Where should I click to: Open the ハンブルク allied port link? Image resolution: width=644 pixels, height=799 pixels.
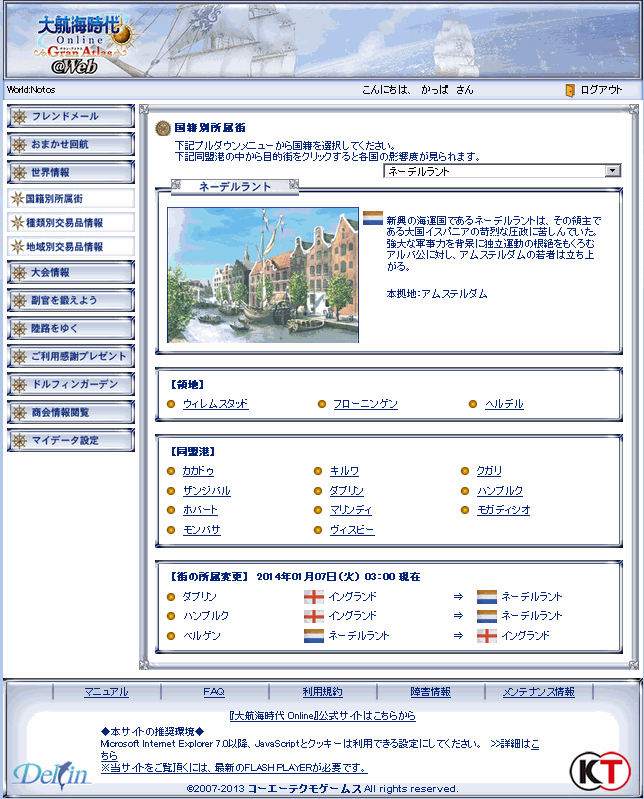point(500,491)
